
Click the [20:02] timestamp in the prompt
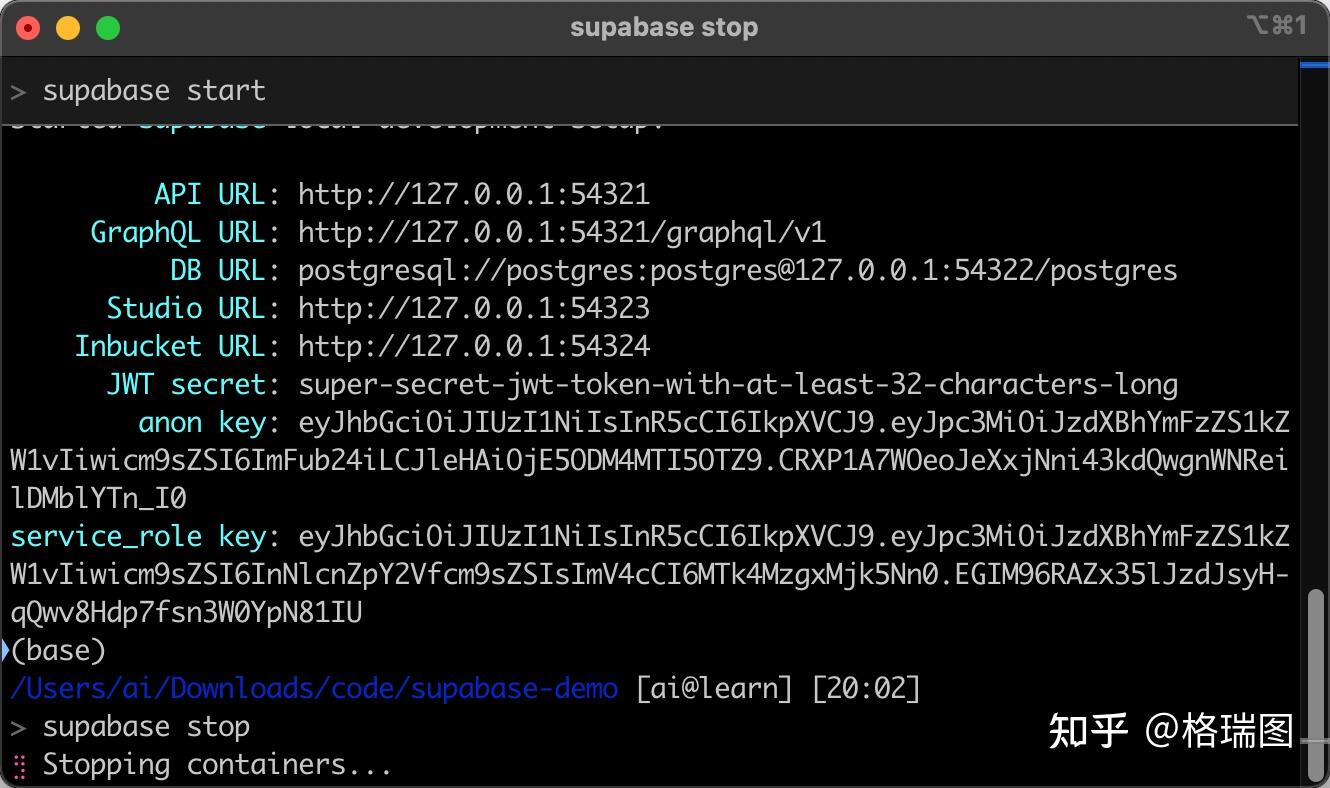[x=866, y=688]
